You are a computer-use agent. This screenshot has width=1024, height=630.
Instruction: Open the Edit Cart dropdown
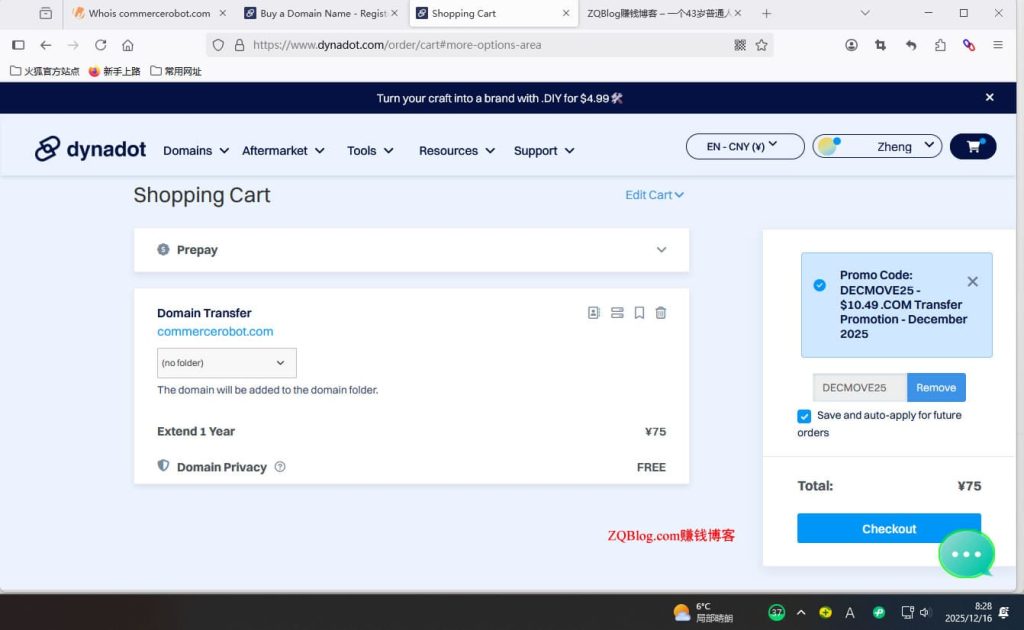pyautogui.click(x=654, y=195)
